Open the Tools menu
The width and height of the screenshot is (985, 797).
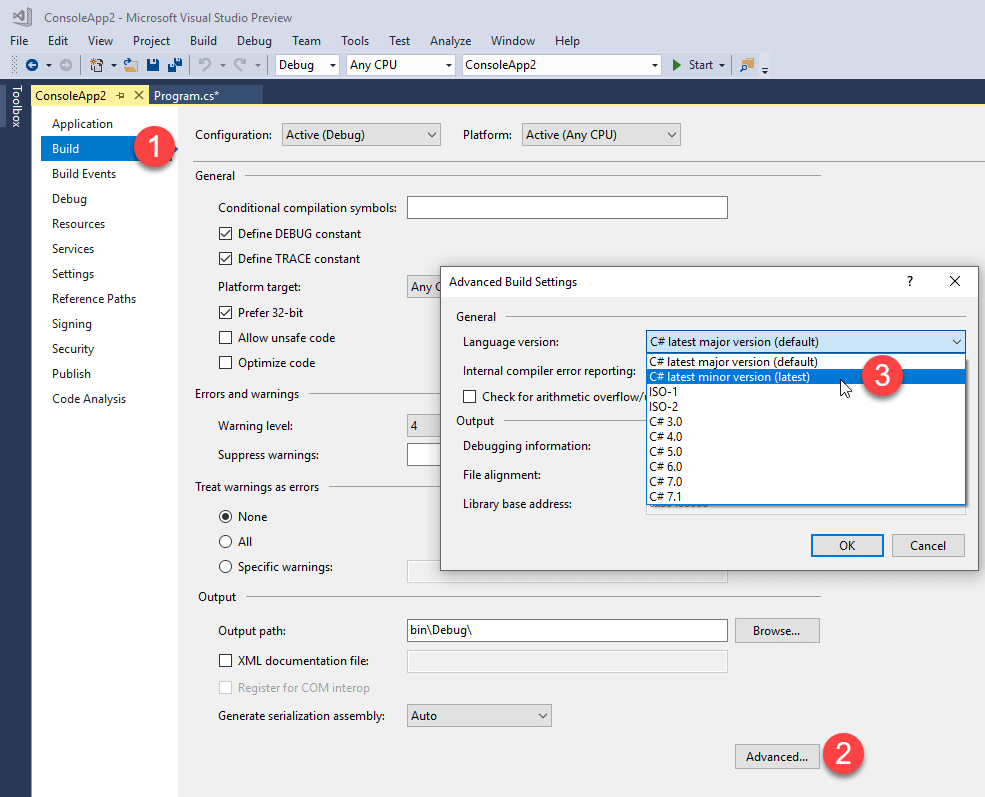click(355, 41)
